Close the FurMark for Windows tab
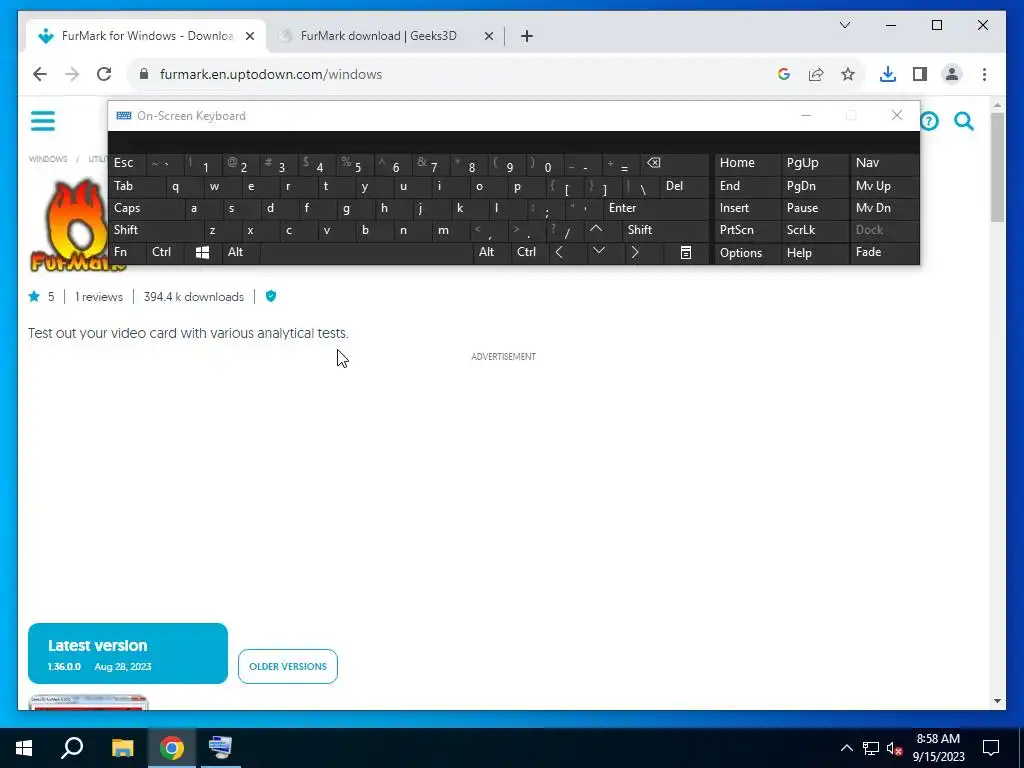The image size is (1024, 768). coord(249,37)
